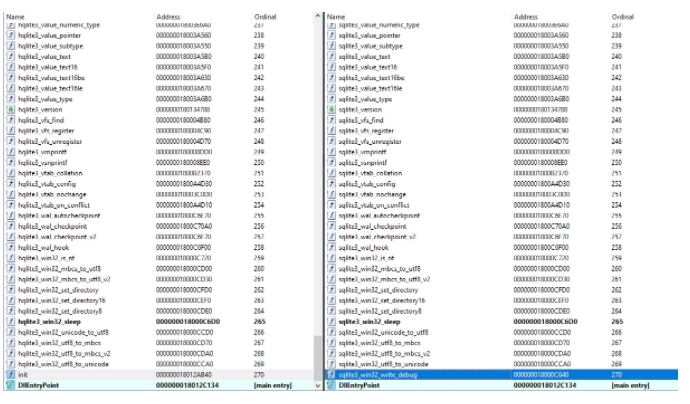The width and height of the screenshot is (690, 404).
Task: Click the function icon beside hqlite3_wal_hook
Action: click(x=11, y=247)
